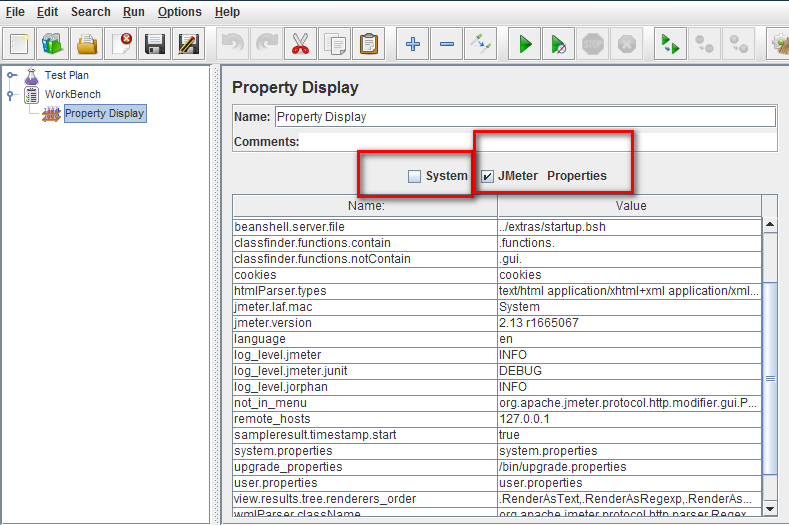The image size is (789, 525).
Task: Click the Cut scissors icon
Action: (299, 44)
